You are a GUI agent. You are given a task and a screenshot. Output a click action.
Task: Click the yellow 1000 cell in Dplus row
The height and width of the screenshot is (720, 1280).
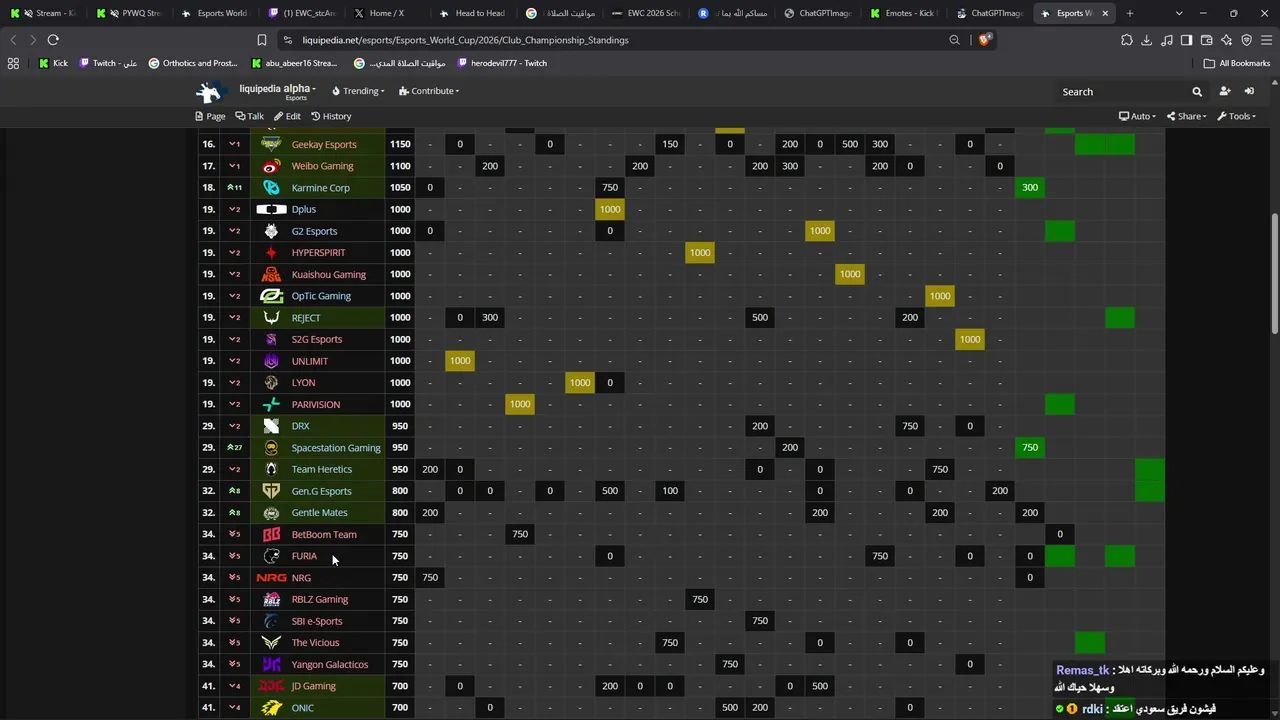pos(610,209)
